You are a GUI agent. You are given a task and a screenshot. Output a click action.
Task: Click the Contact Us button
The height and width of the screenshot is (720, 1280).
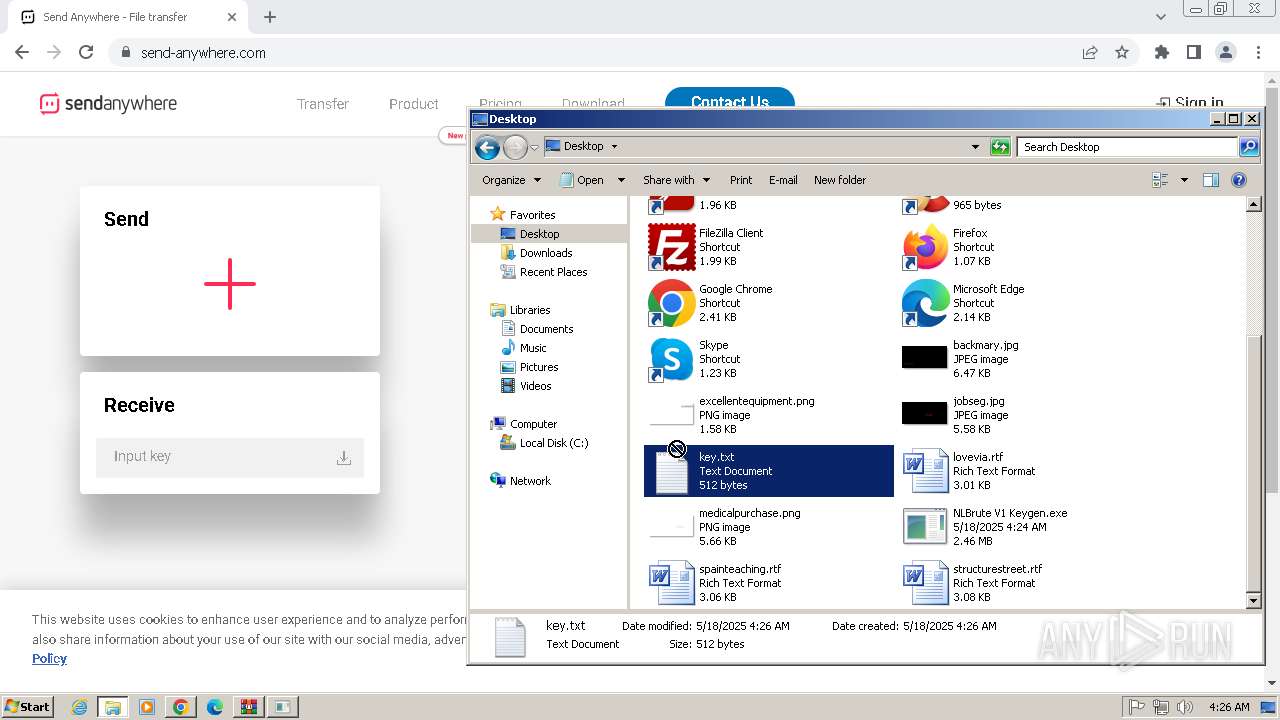click(730, 100)
